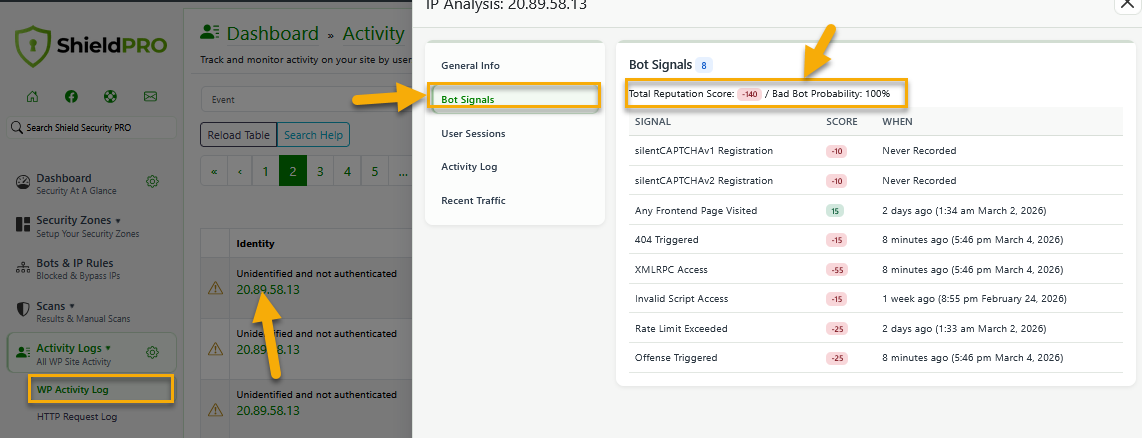1142x438 pixels.
Task: Click Any Frontend Page Visited signal
Action: 696,211
